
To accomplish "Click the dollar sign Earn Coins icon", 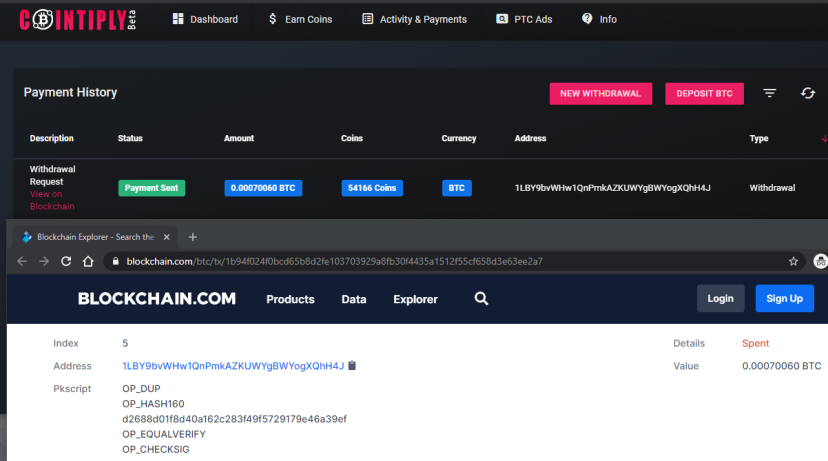I will click(272, 19).
